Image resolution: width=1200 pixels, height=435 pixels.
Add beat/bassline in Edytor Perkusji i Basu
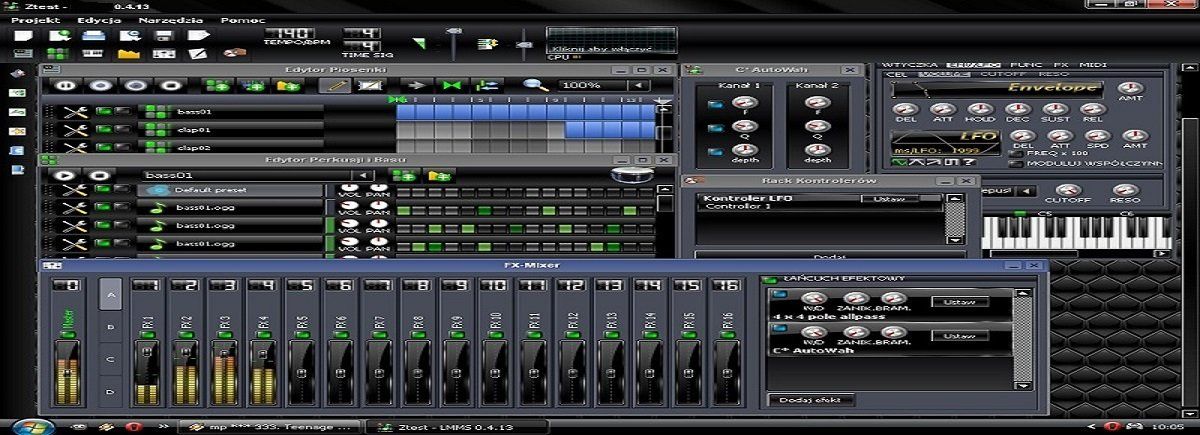pyautogui.click(x=404, y=175)
